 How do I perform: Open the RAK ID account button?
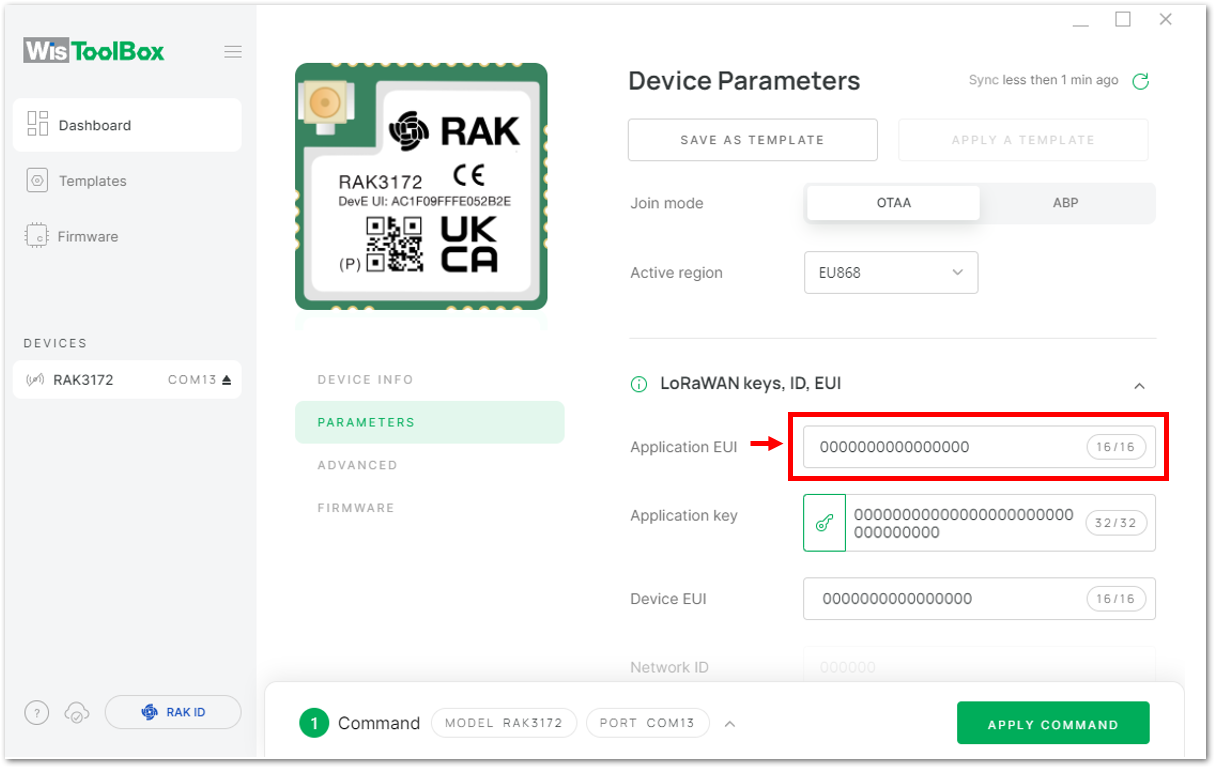(173, 712)
